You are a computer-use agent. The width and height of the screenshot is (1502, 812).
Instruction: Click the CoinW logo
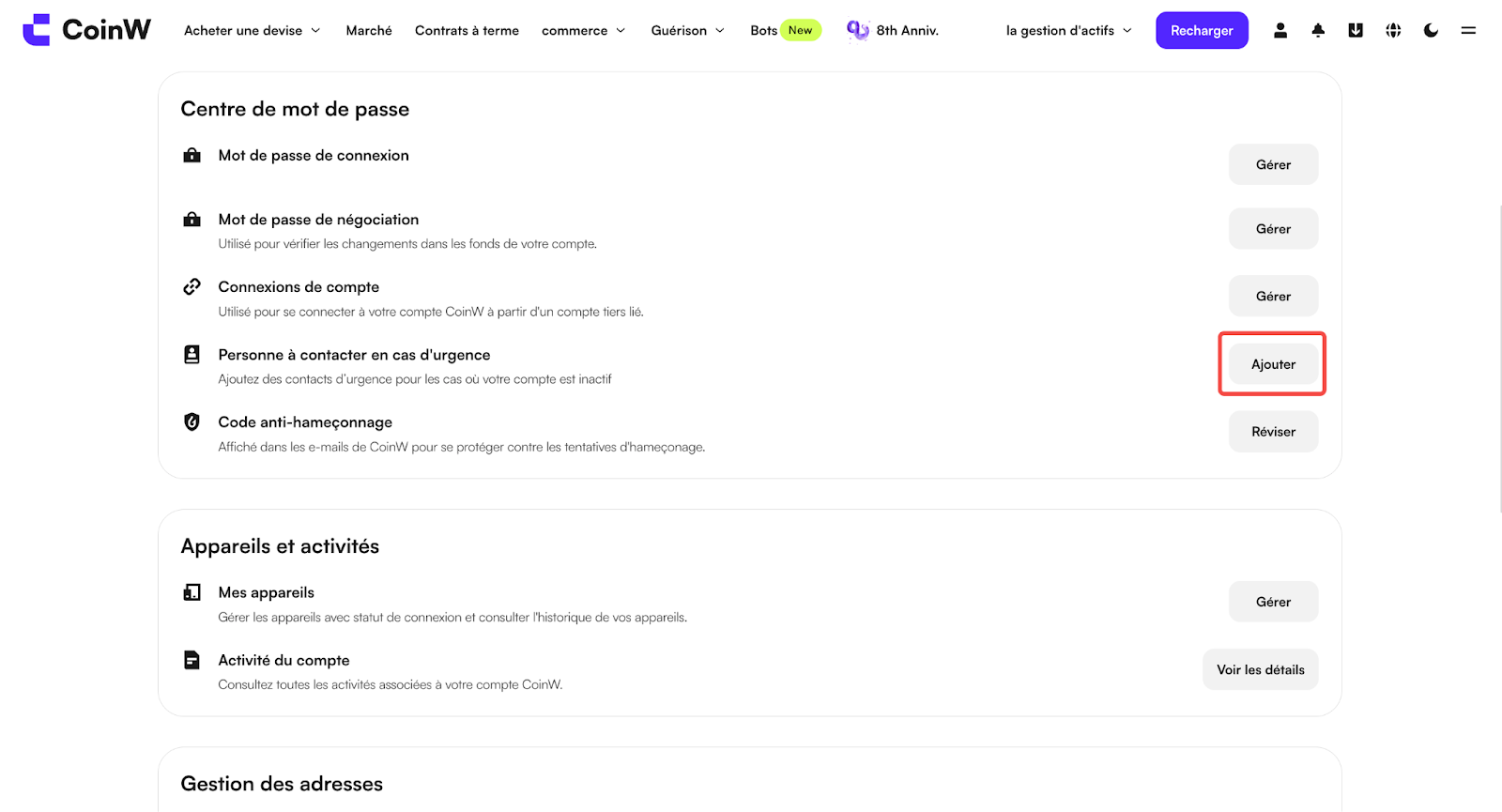86,30
